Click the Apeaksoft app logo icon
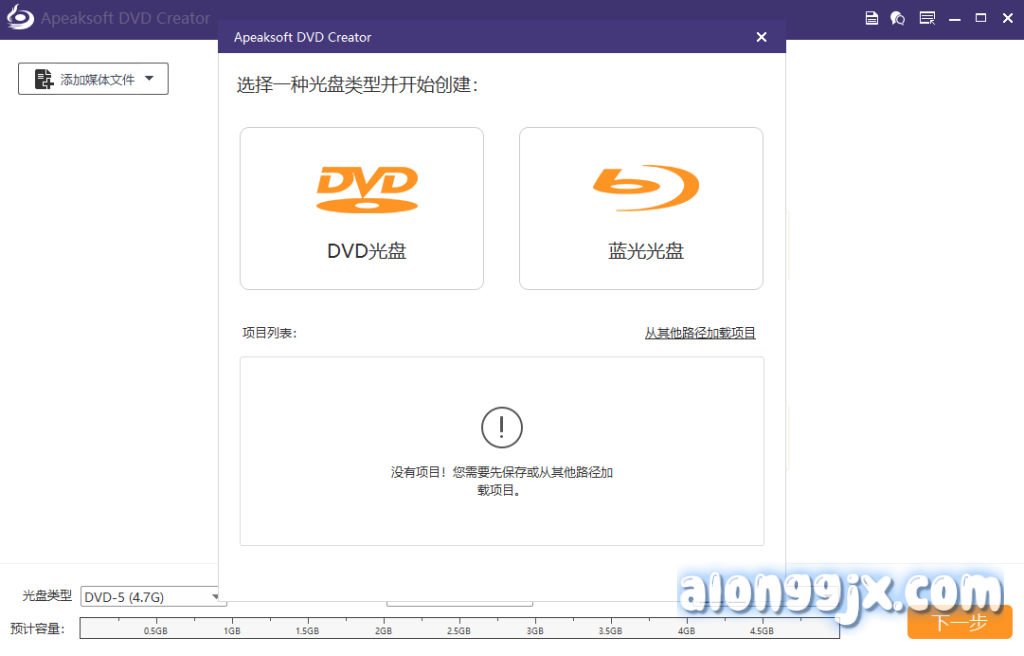Viewport: 1024px width, 656px height. (19, 18)
